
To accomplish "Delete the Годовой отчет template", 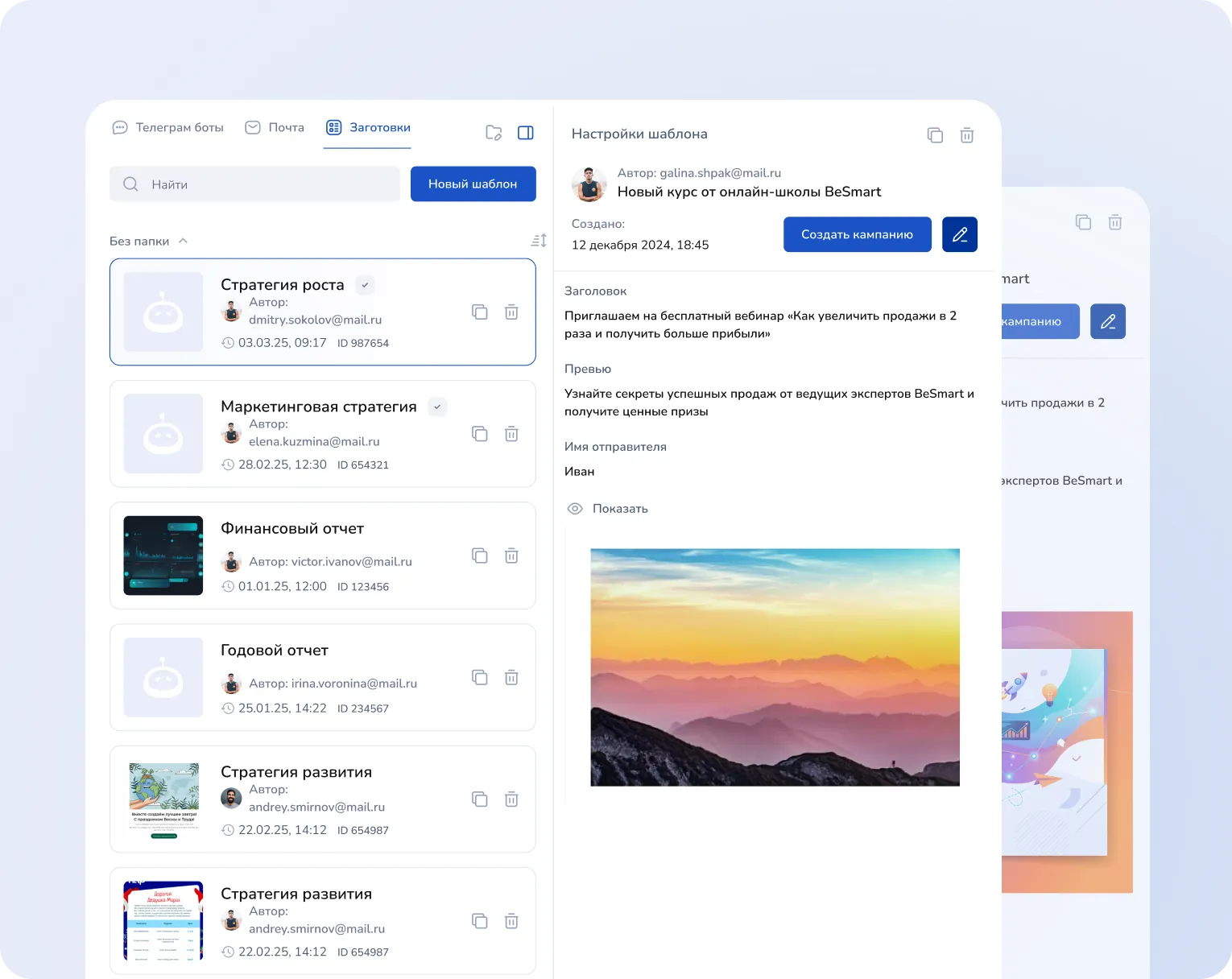I will pos(511,677).
